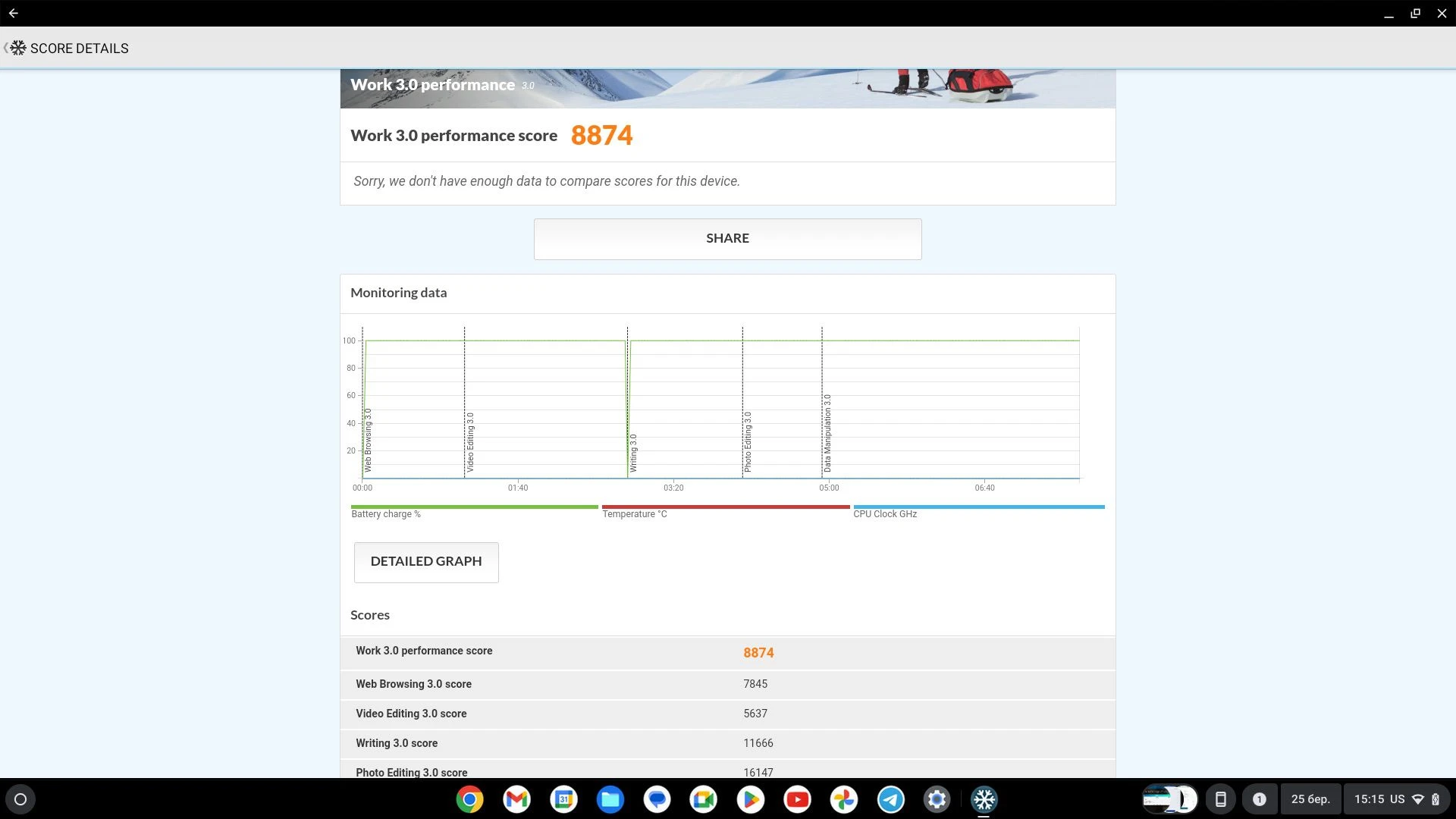The height and width of the screenshot is (819, 1456).
Task: Select the Web Browsing 3.0 score row
Action: pos(727,684)
